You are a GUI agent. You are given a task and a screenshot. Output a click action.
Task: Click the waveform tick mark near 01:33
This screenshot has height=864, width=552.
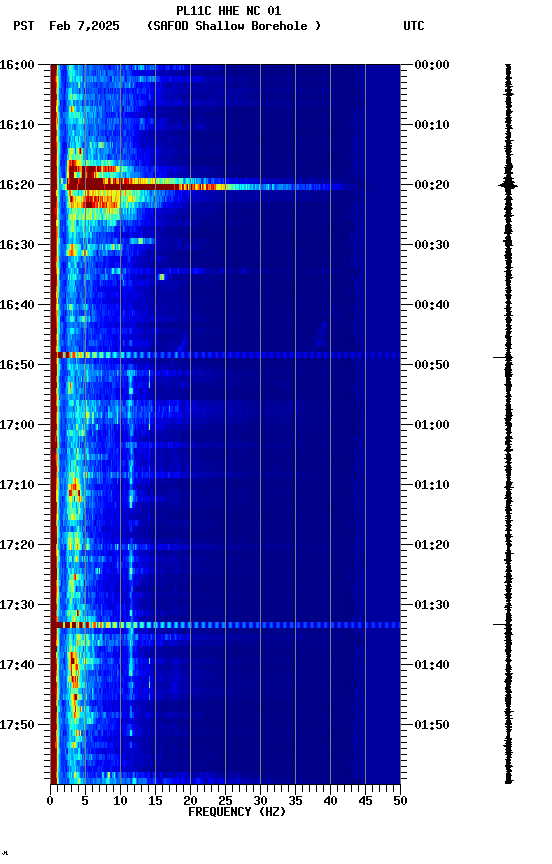[x=499, y=625]
